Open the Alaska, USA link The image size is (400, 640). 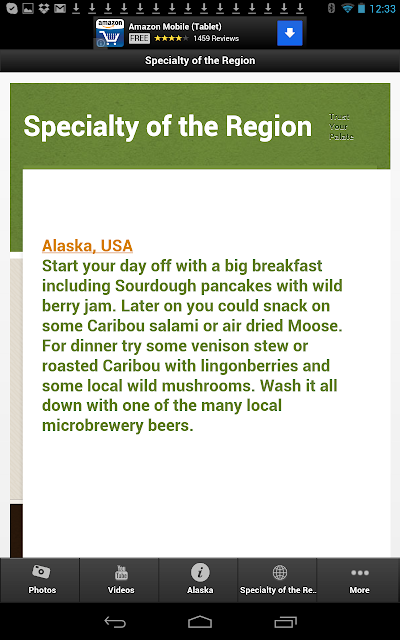click(87, 246)
